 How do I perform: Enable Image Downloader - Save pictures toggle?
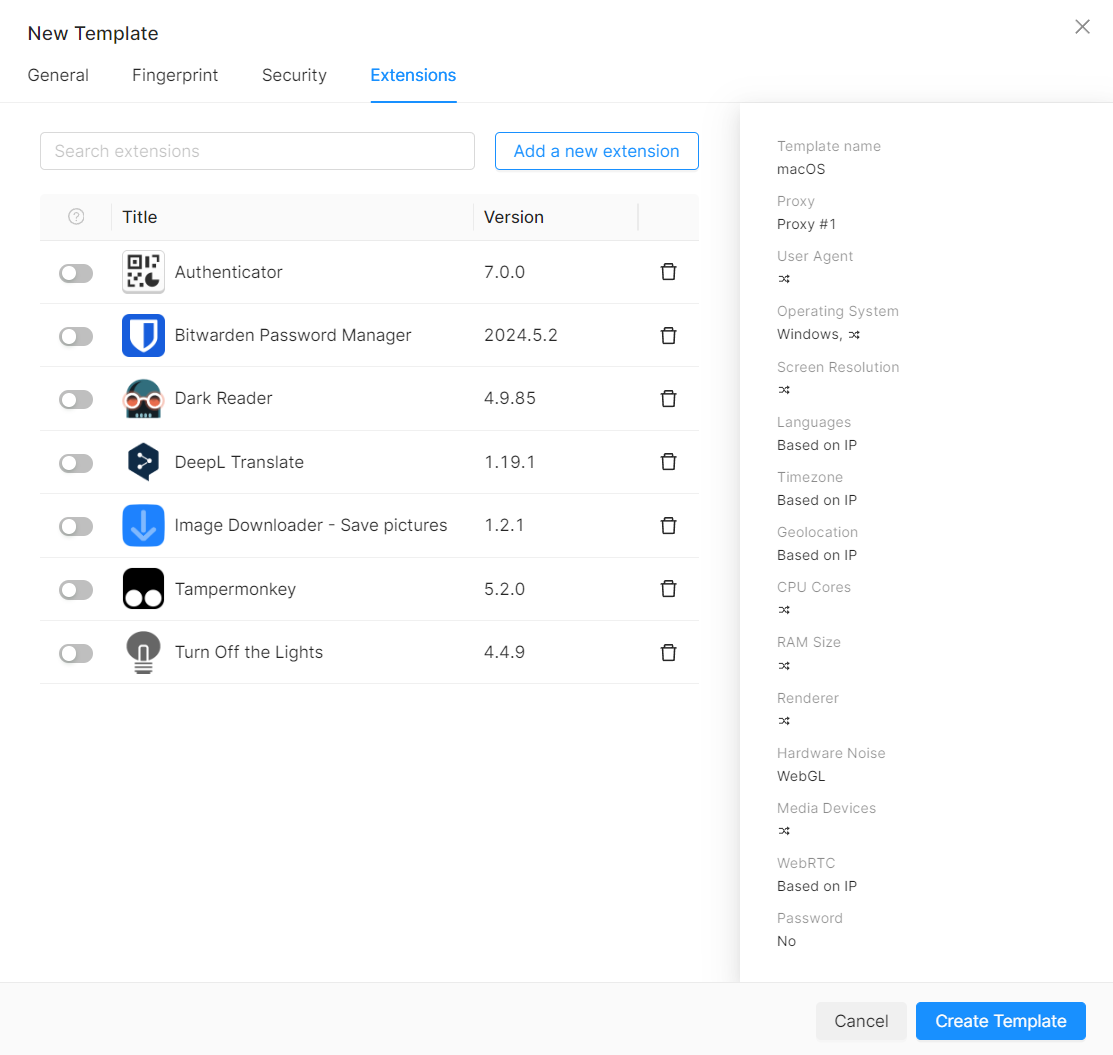pos(76,527)
